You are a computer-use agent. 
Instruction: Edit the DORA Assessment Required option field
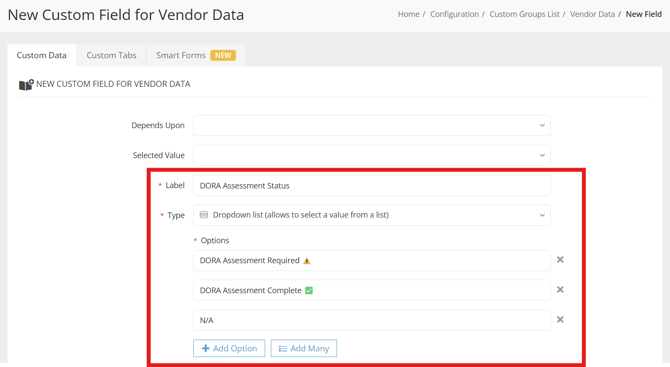(372, 260)
